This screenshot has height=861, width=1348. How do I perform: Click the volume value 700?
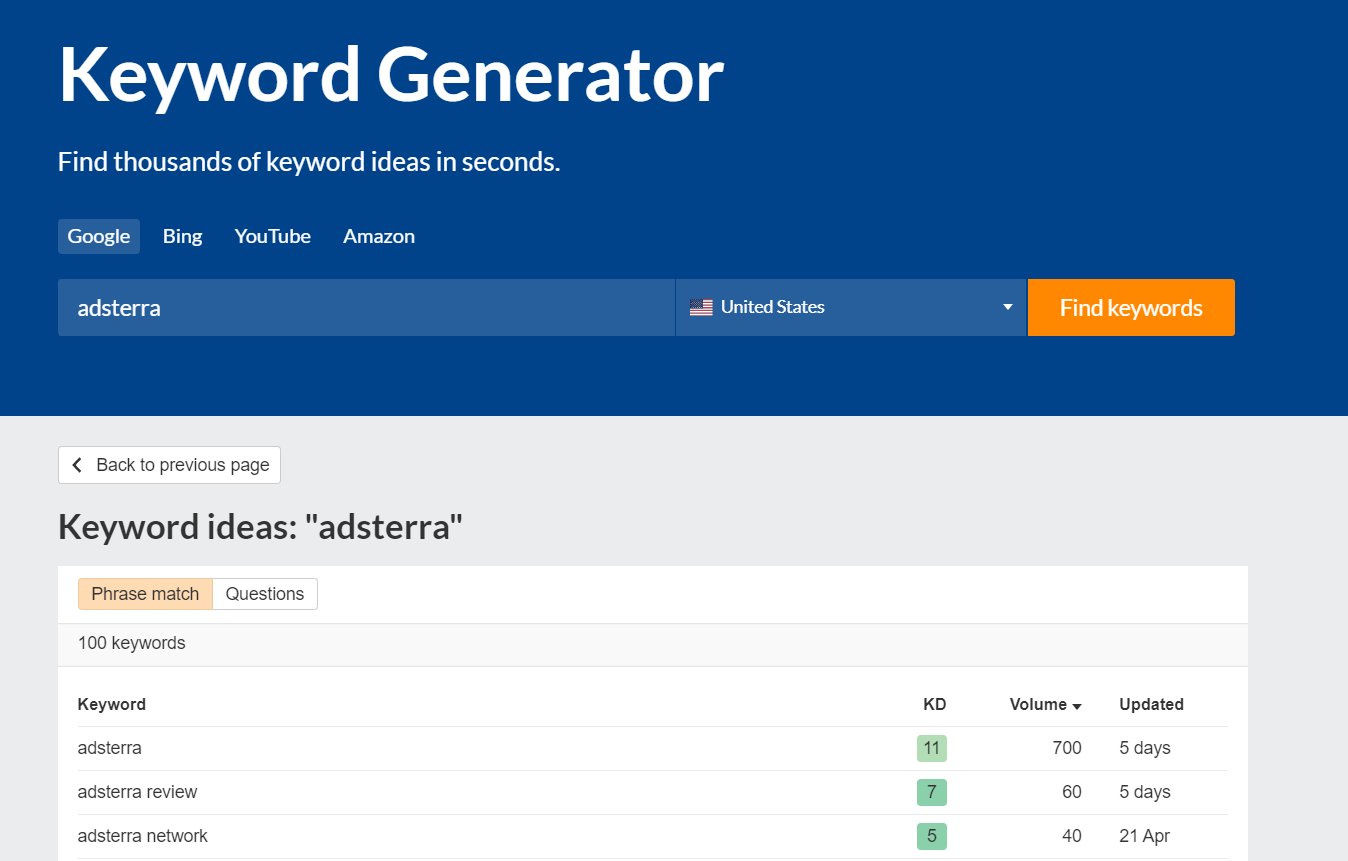1067,748
